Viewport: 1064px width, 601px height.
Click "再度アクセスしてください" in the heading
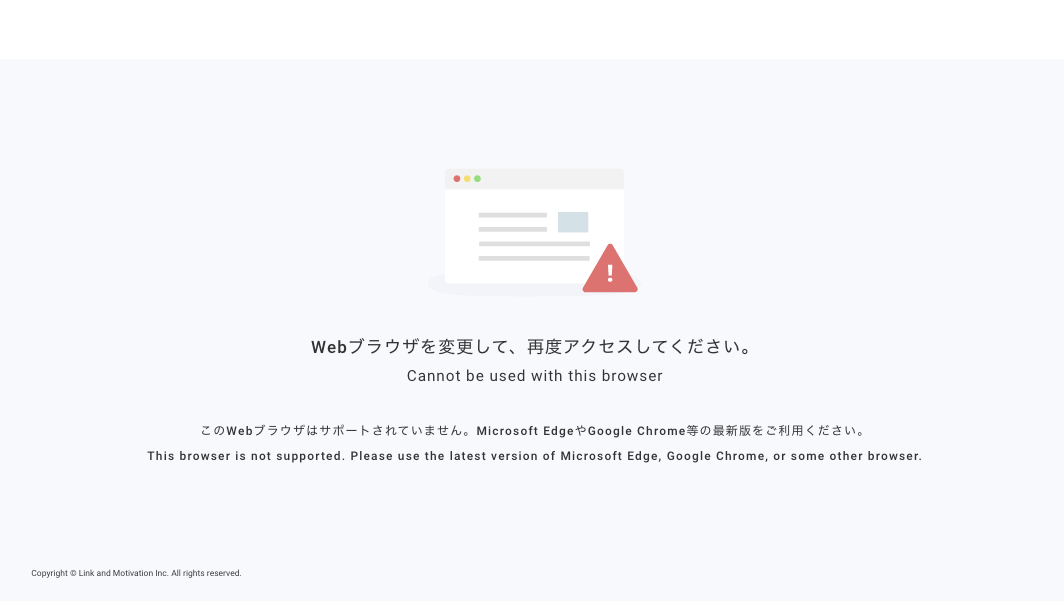coord(640,347)
